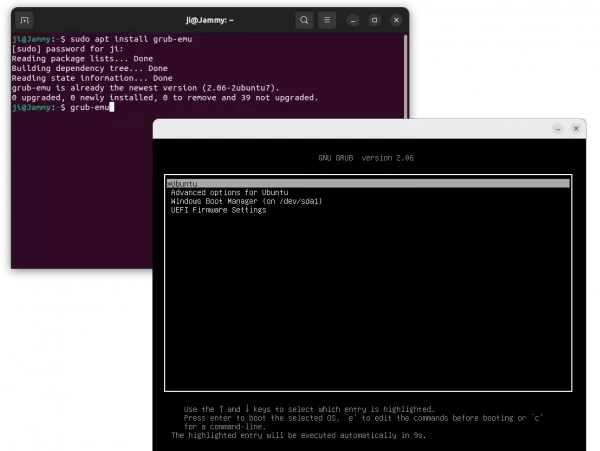
Task: Click the 'Reading package lists... Done' line
Action: pyautogui.click(x=82, y=59)
